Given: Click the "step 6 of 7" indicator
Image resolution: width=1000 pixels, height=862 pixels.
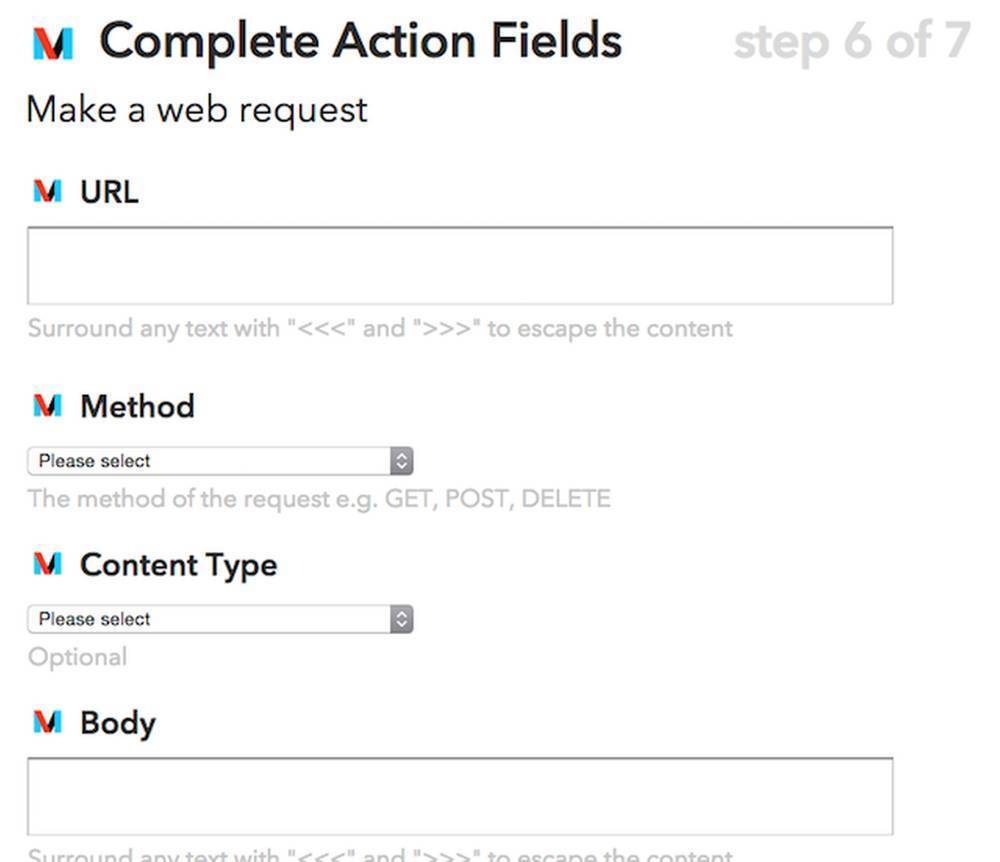Looking at the screenshot, I should point(851,42).
